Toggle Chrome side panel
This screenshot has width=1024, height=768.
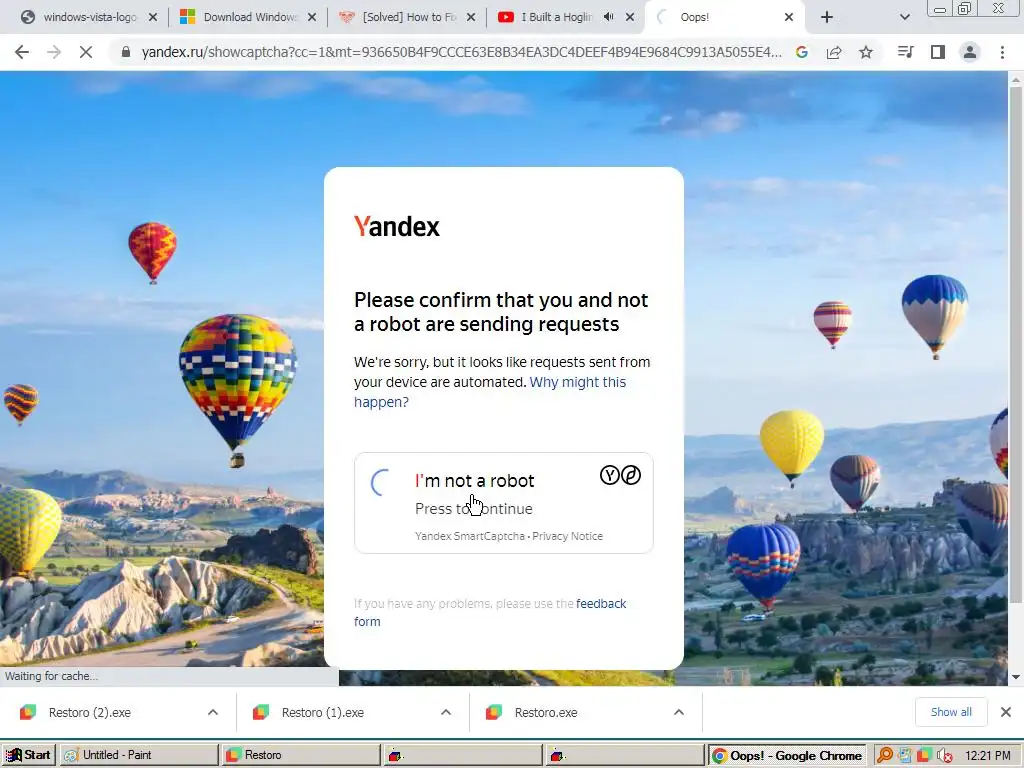pyautogui.click(x=938, y=52)
